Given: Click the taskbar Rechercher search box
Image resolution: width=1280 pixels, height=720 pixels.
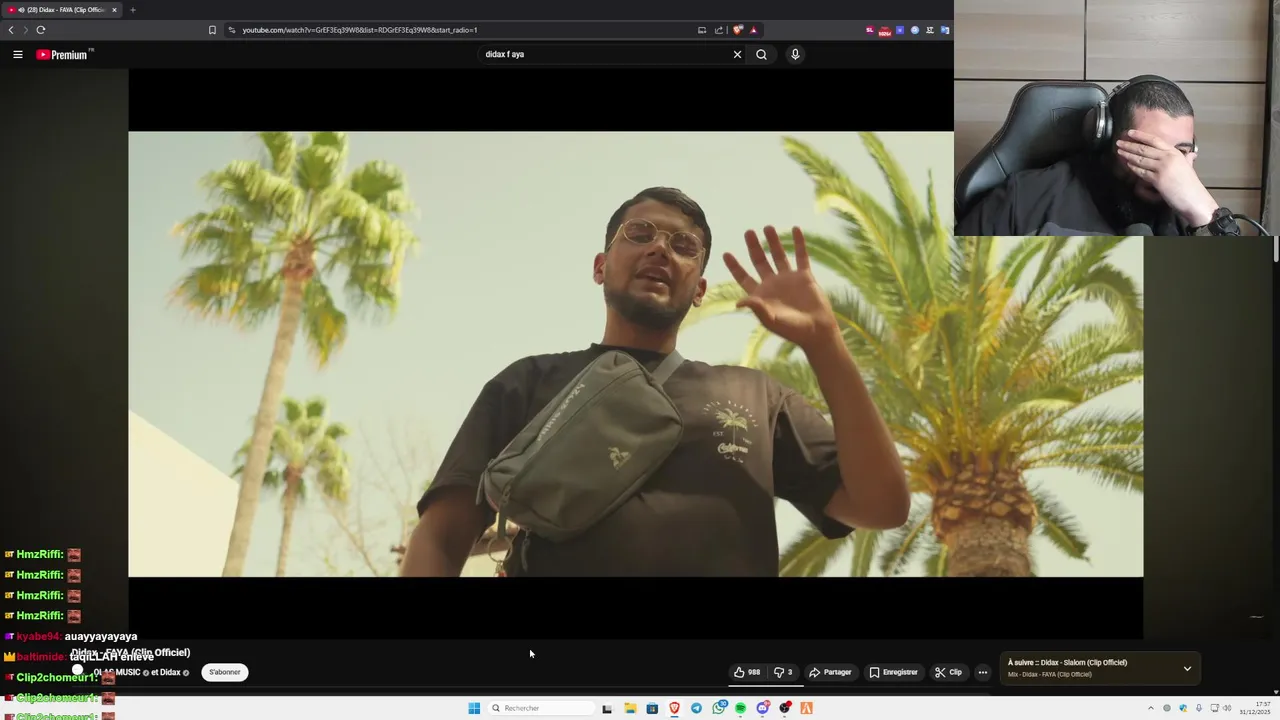Looking at the screenshot, I should 539,708.
